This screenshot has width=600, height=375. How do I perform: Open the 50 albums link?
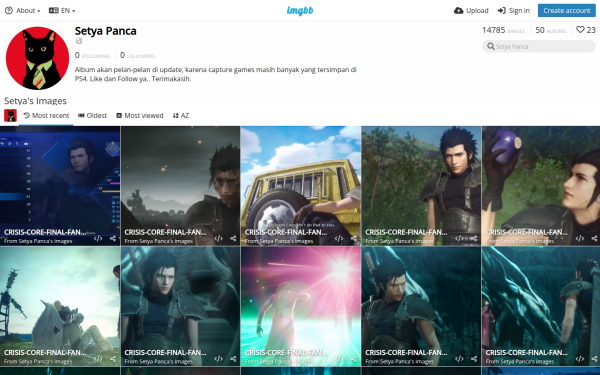[551, 30]
